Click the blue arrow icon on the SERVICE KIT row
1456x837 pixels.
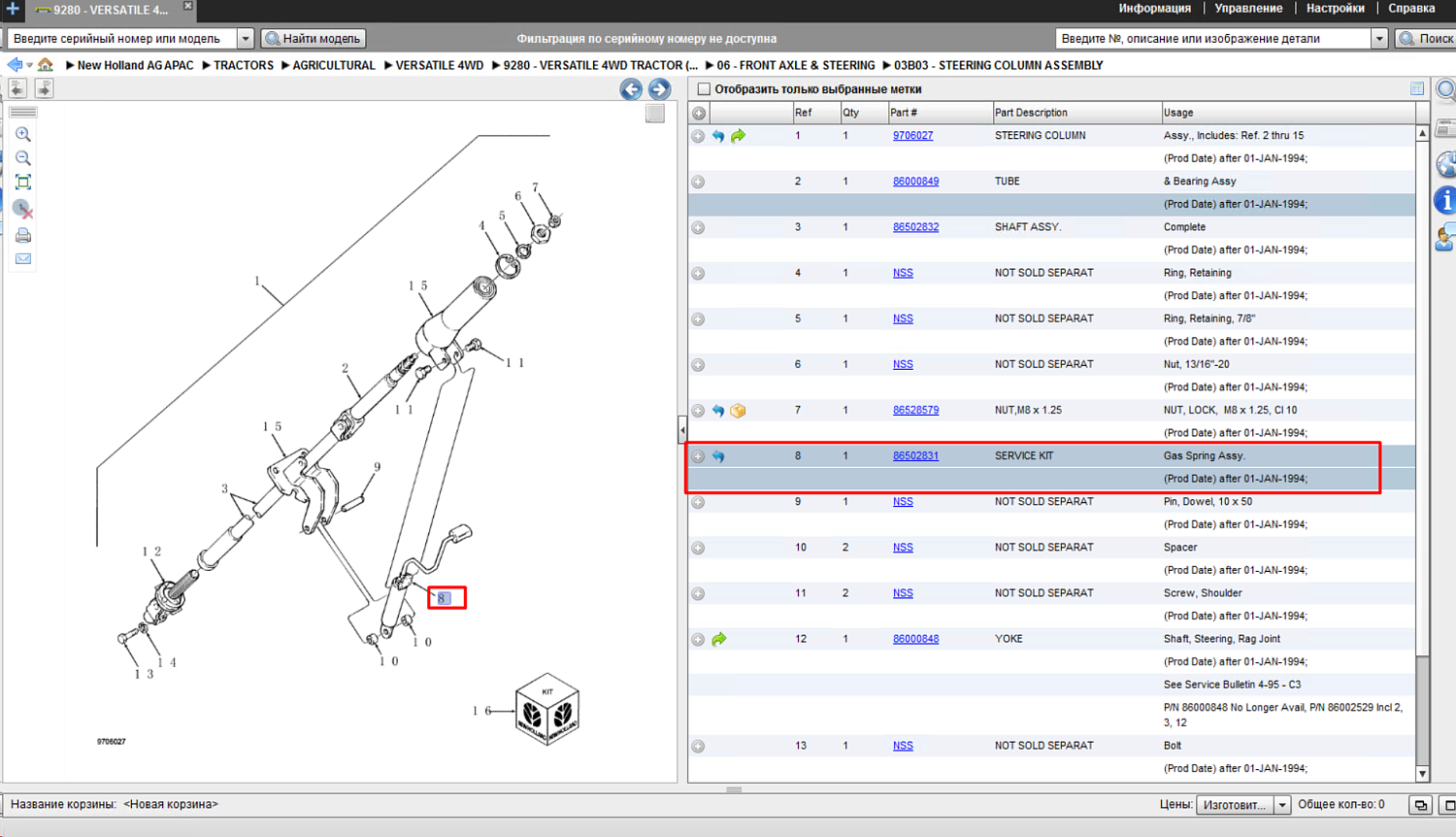718,456
